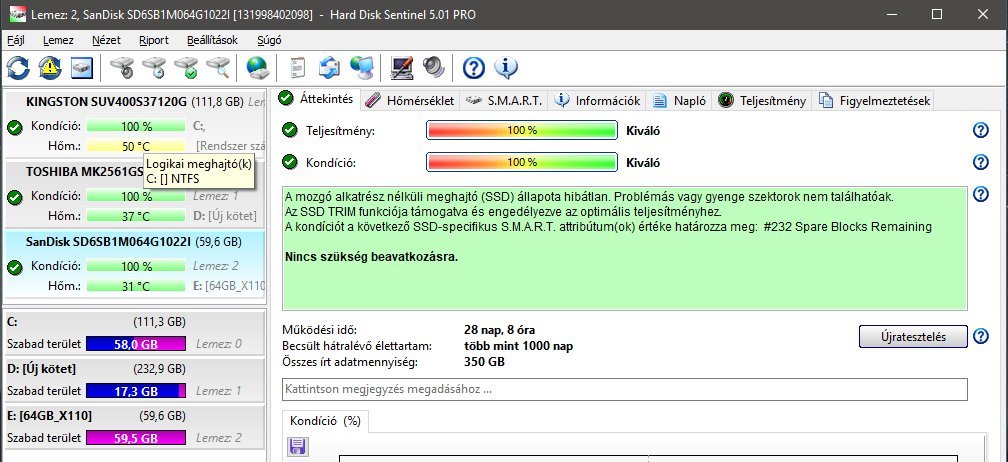
Task: Click help icon beside green status text box
Action: pyautogui.click(x=980, y=194)
